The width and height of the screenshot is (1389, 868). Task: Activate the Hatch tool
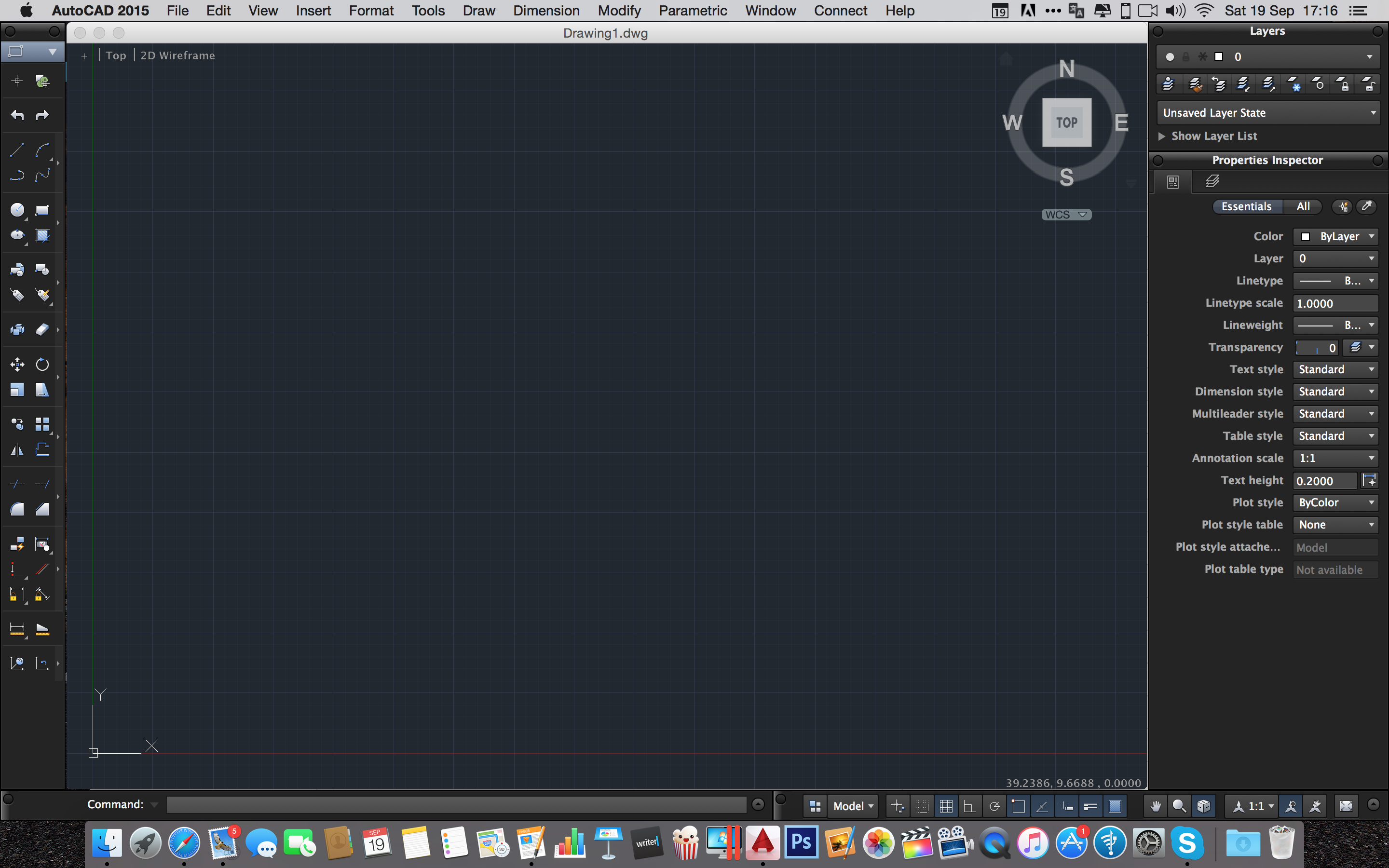tap(42, 235)
